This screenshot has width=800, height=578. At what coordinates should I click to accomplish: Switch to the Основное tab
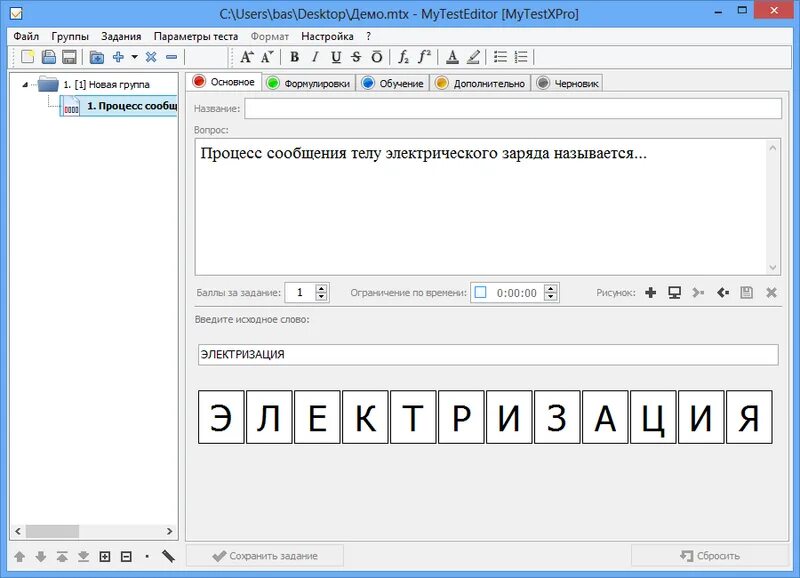click(x=224, y=82)
